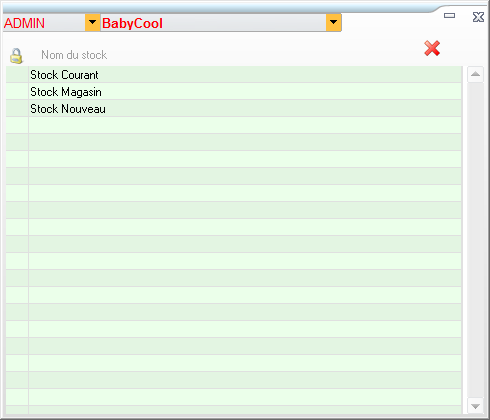The height and width of the screenshot is (420, 490).
Task: Expand the BabyCool dropdown arrow
Action: point(333,23)
